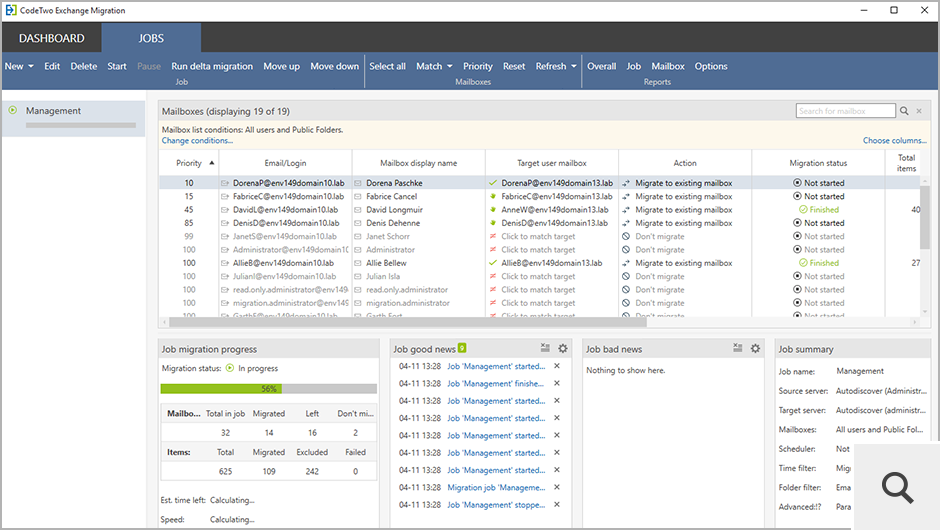The width and height of the screenshot is (940, 530).
Task: Sort by the Priority column header
Action: (189, 163)
